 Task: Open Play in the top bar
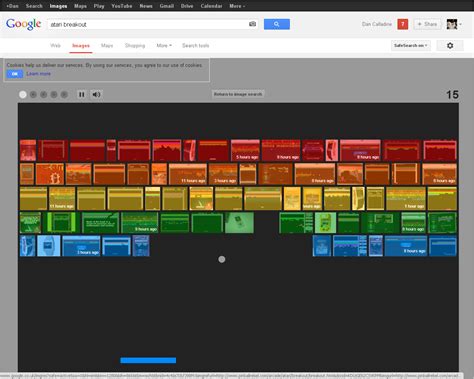(99, 6)
